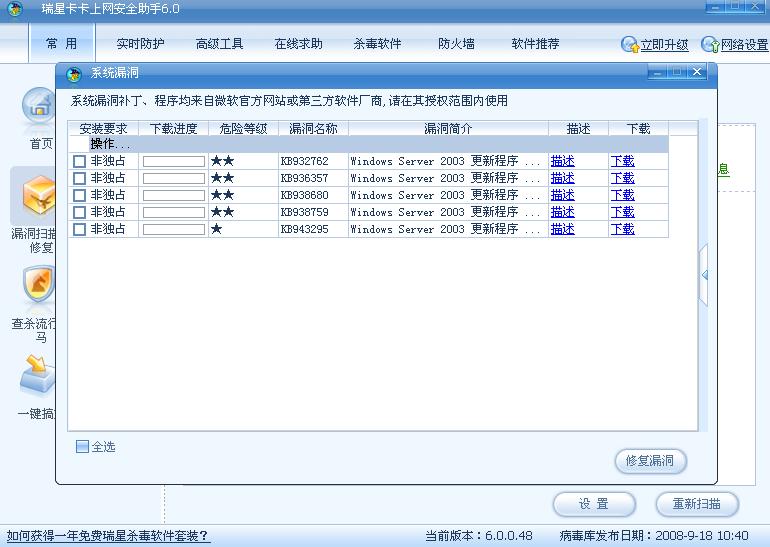Click the 设置 button
This screenshot has width=770, height=547.
coord(594,504)
